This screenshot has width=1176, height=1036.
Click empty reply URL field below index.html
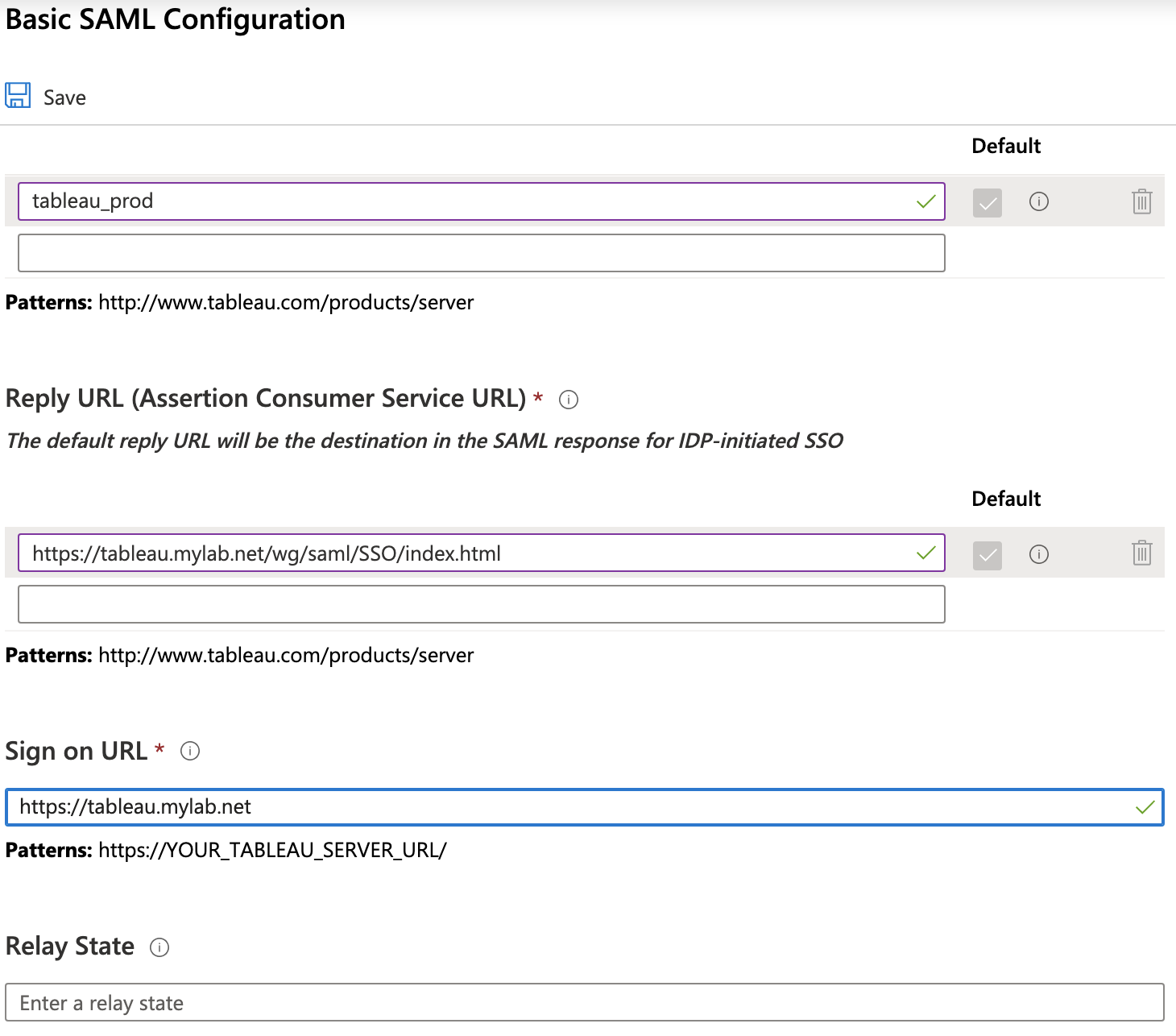pos(481,604)
